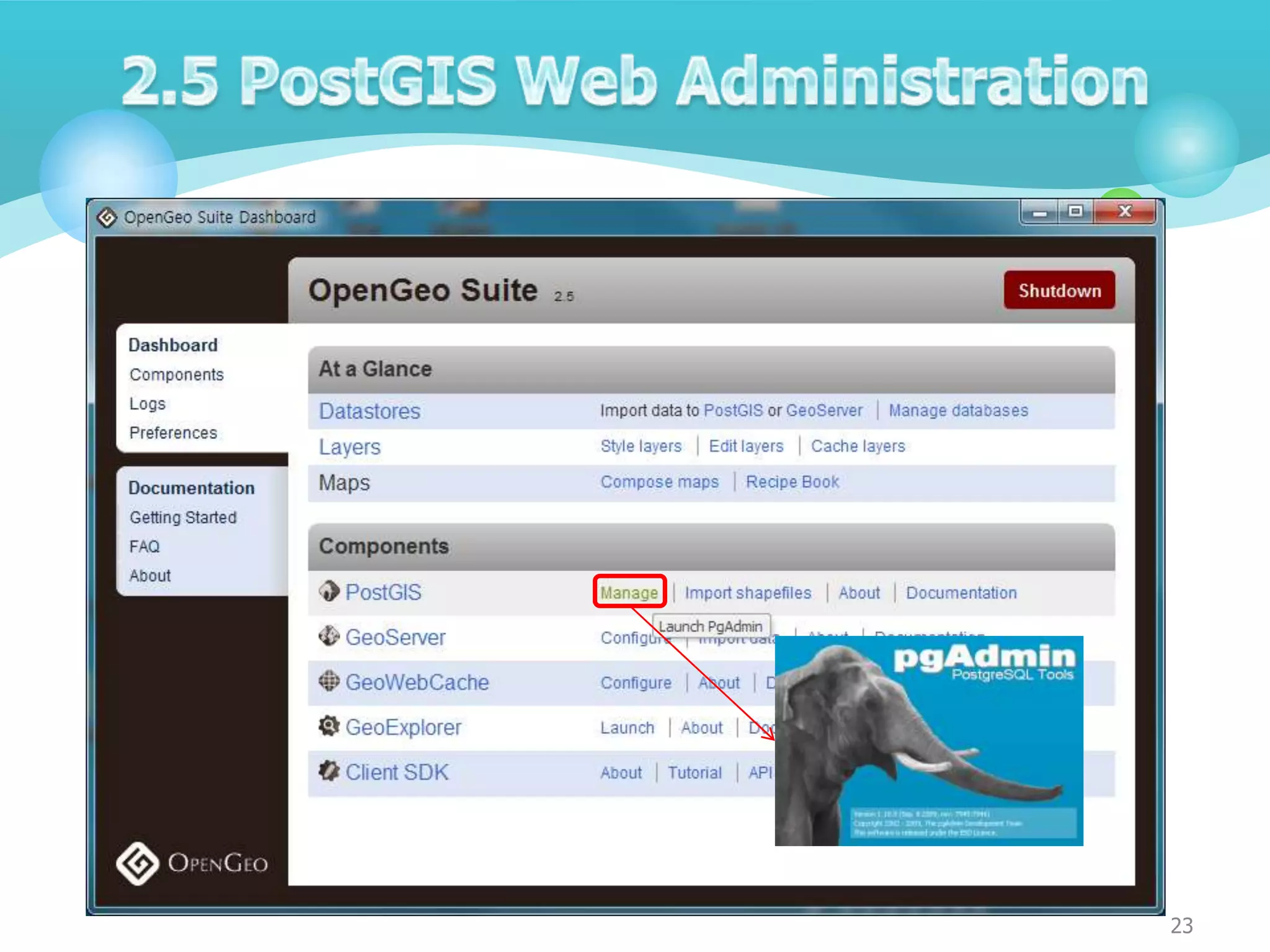Click Import shapefiles in PostGIS row

[x=748, y=593]
